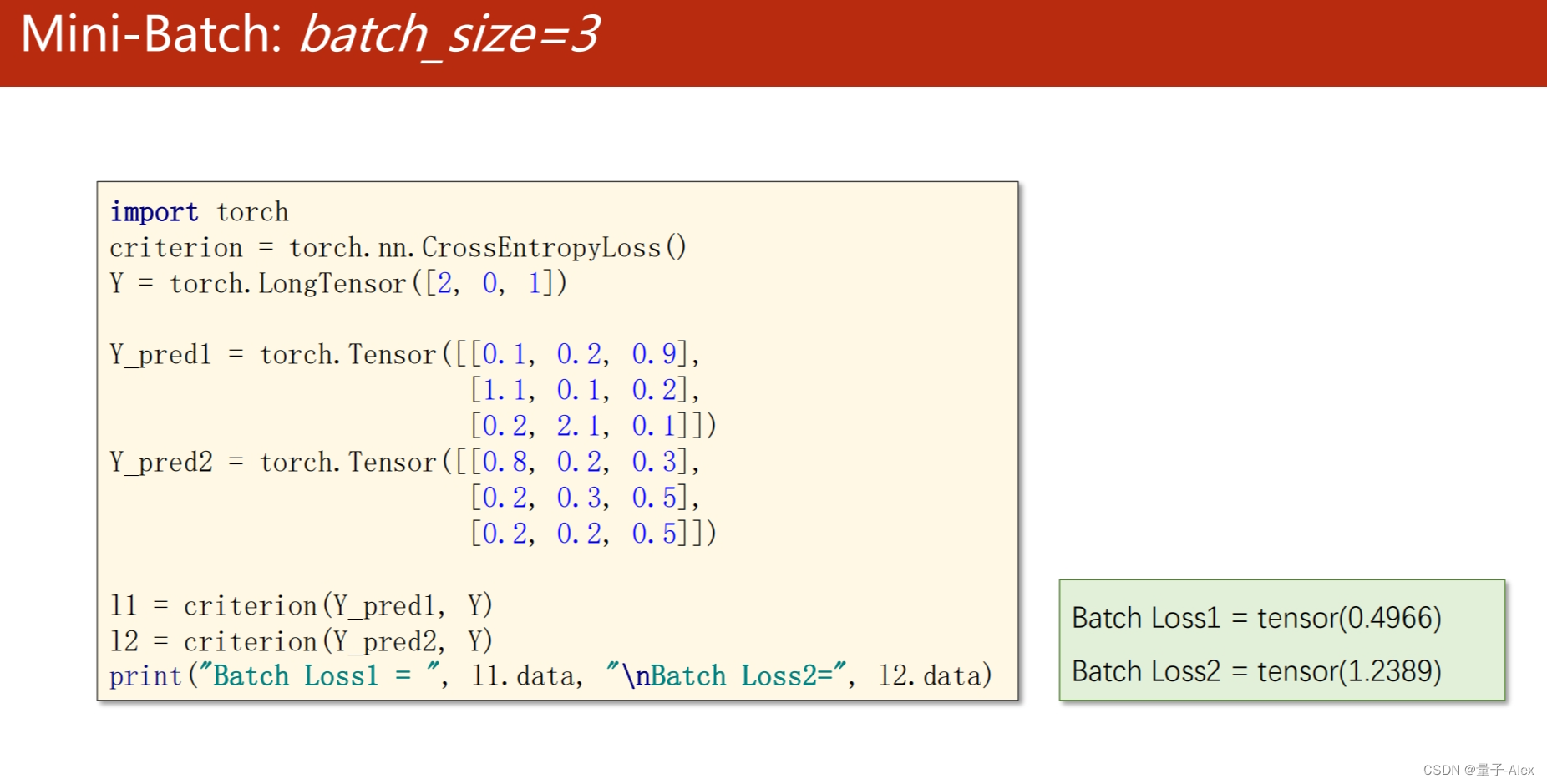Click the 'l2 = criterion(Y_pred2, Y)' line
Screen dimensions: 1547x784
(301, 641)
